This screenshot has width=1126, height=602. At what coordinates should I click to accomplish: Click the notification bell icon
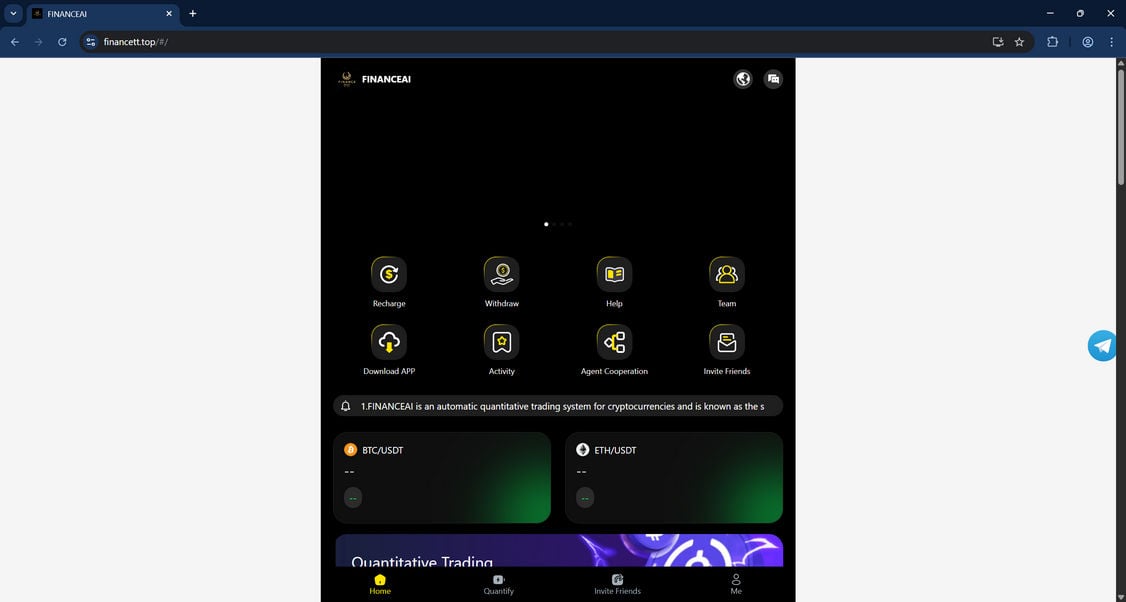click(345, 406)
